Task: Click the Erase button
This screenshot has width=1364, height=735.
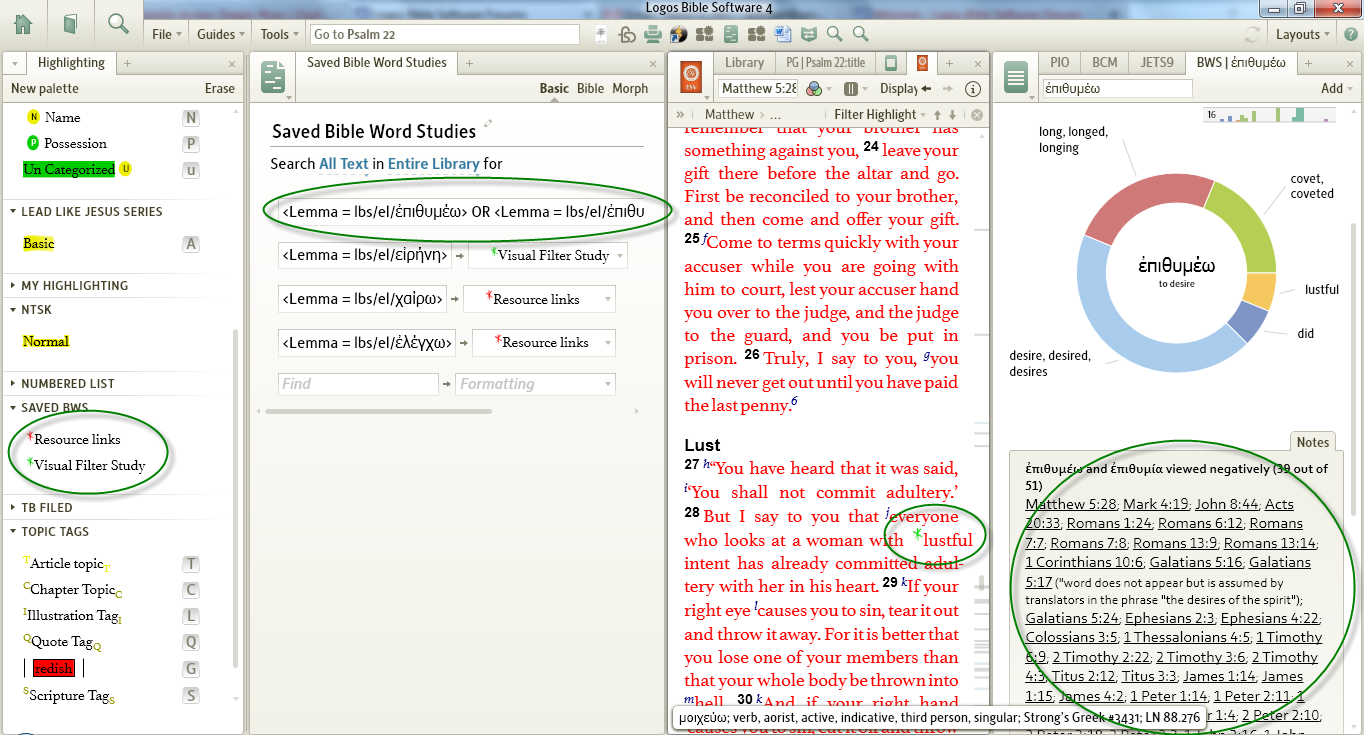Action: [220, 88]
